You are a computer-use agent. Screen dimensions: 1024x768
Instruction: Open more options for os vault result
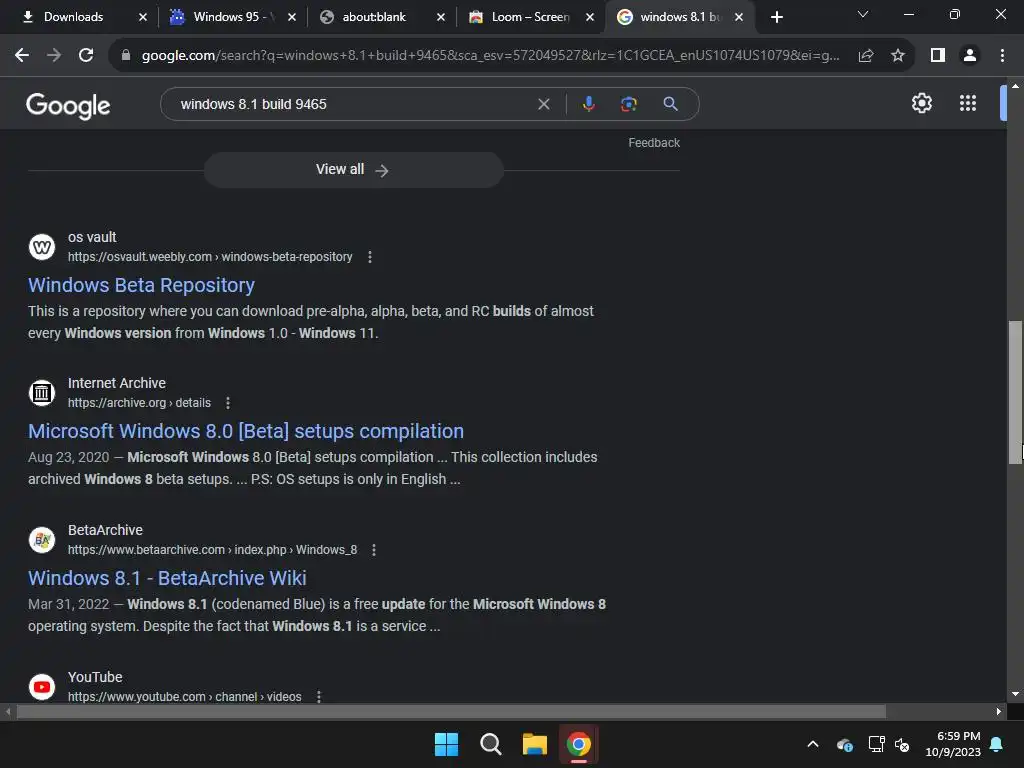(x=370, y=257)
